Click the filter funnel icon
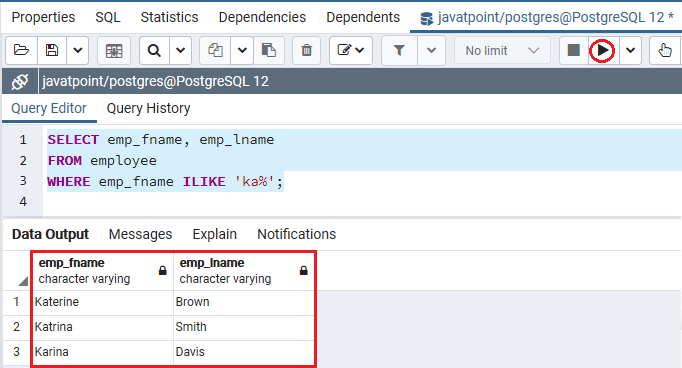Screen dimensions: 682x368 (399, 50)
